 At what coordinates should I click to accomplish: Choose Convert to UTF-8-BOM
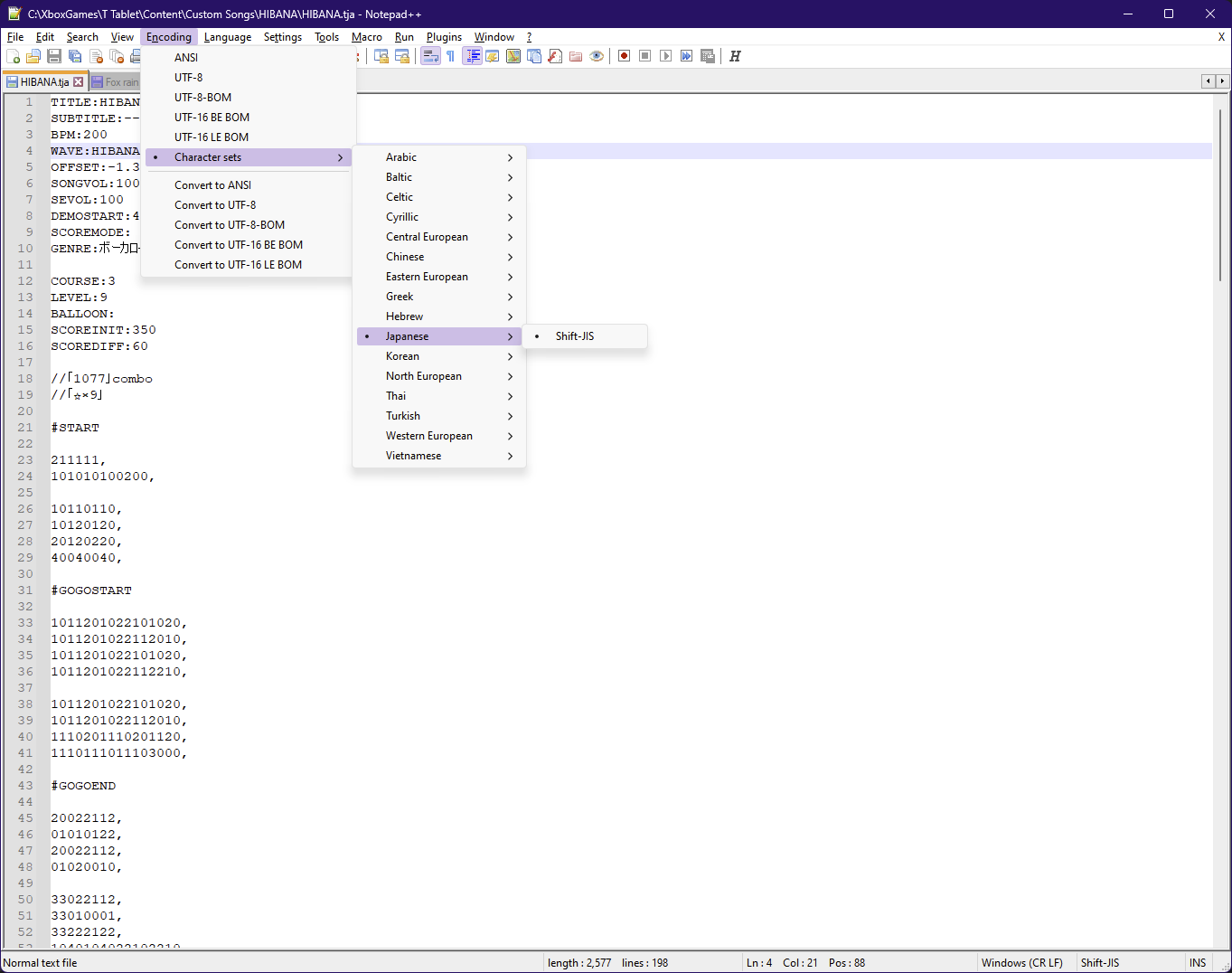tap(249, 225)
